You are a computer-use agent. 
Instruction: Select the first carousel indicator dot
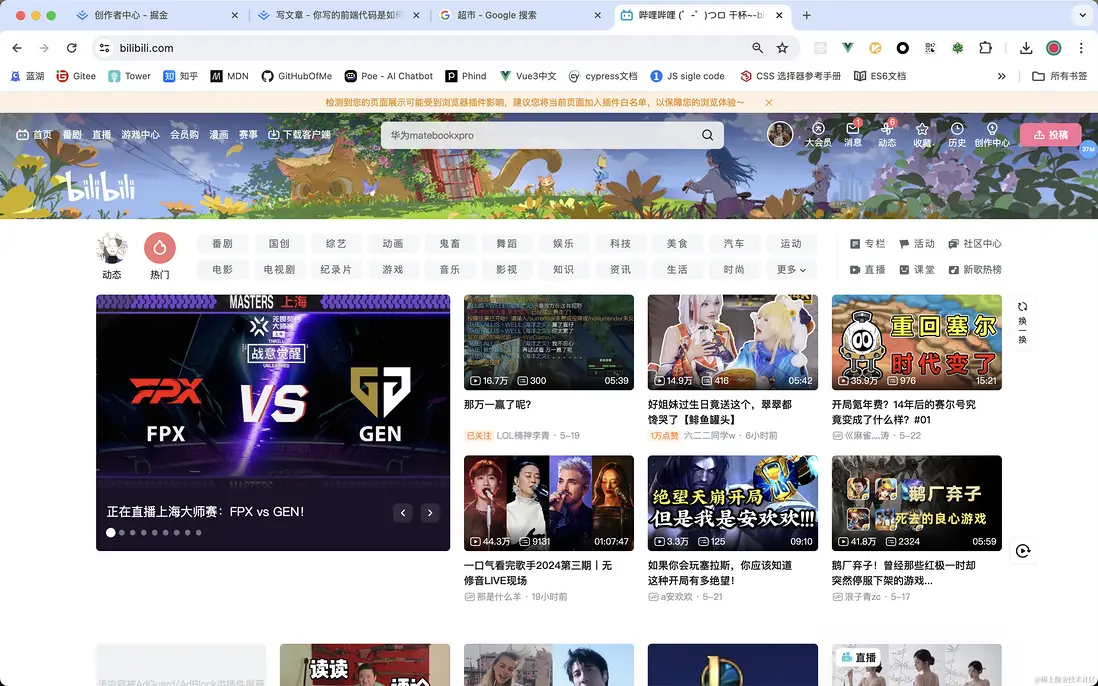111,533
